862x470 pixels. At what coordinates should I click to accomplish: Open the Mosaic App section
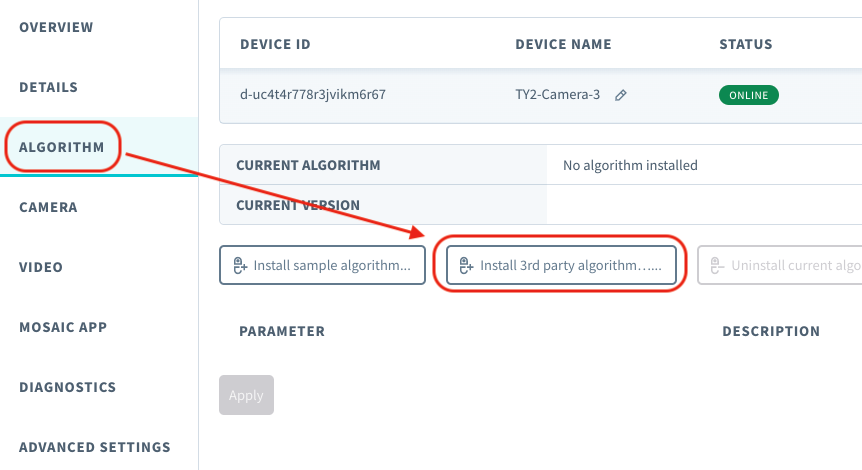[x=63, y=327]
